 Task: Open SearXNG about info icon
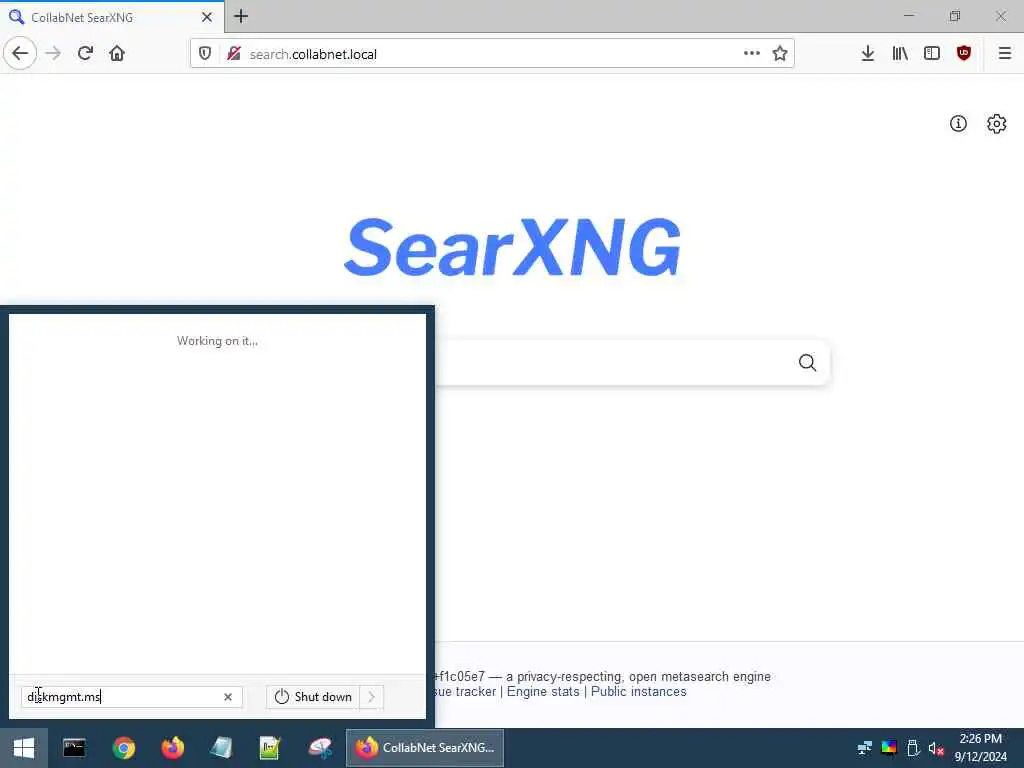958,123
